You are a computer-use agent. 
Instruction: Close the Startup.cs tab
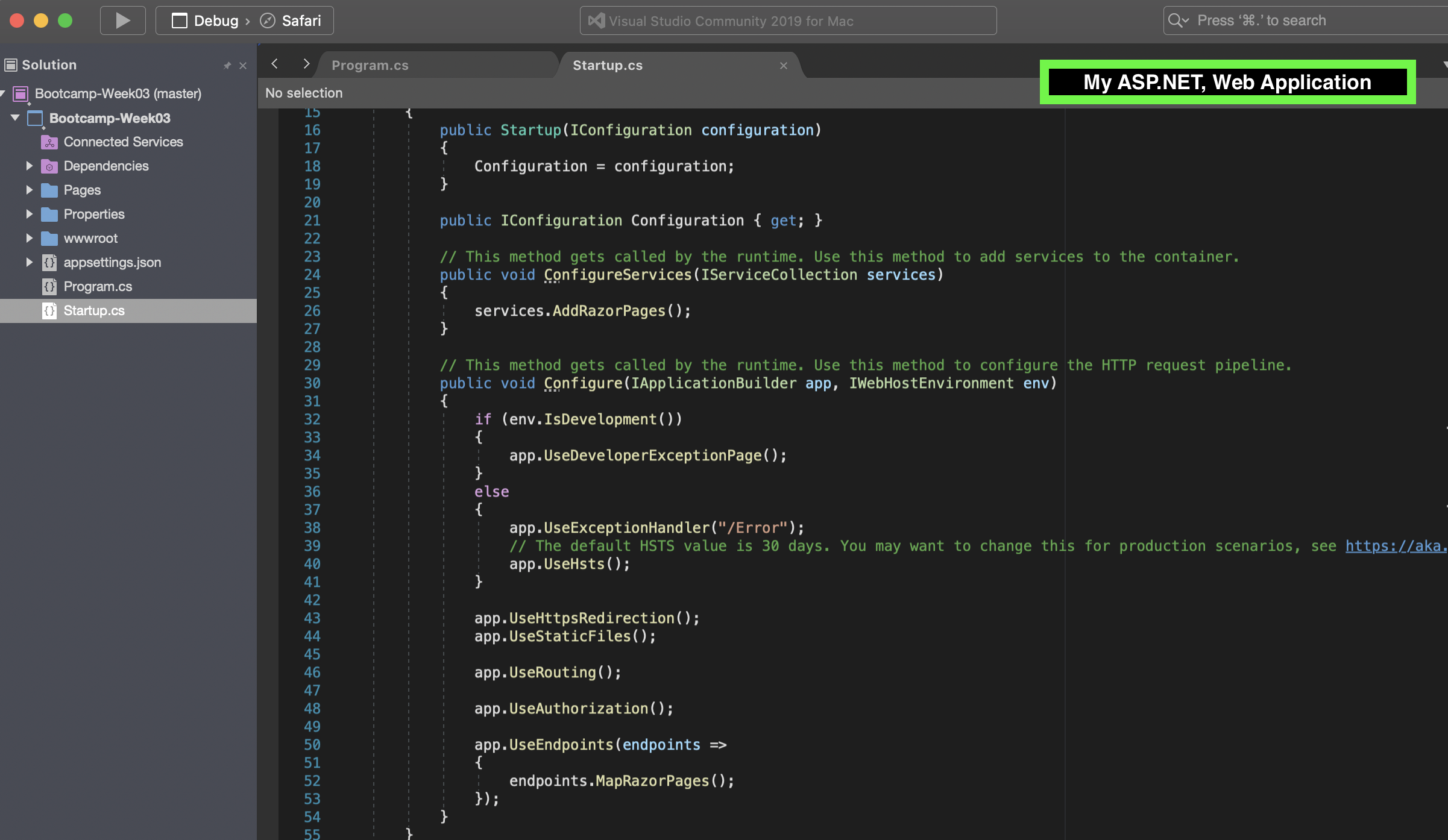tap(784, 66)
